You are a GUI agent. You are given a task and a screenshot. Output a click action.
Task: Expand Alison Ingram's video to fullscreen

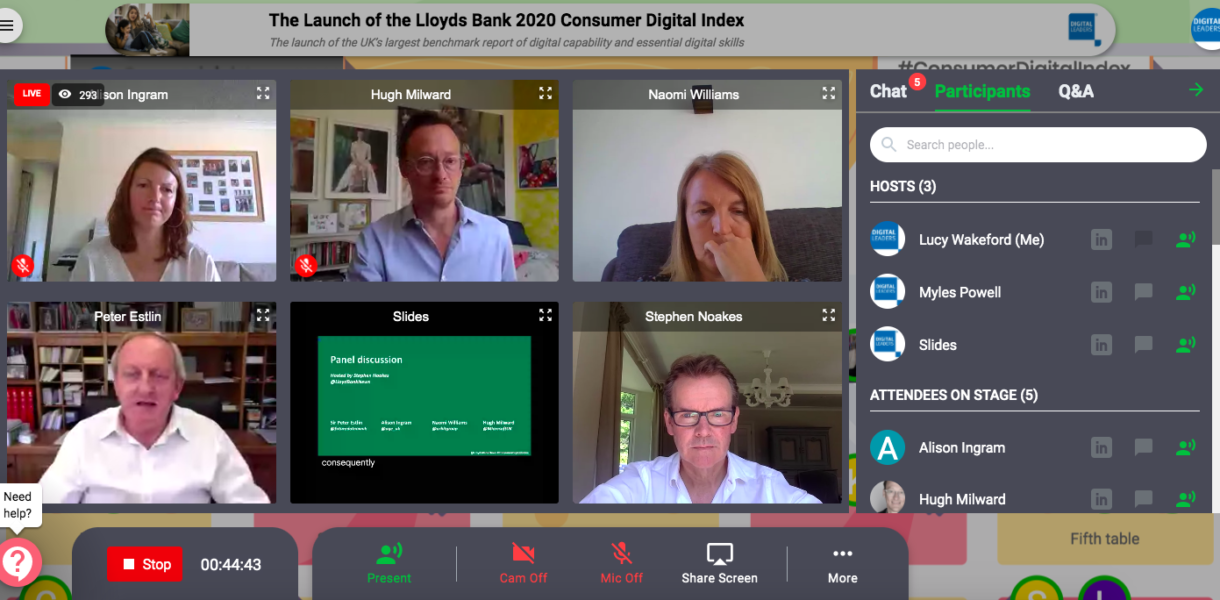[263, 93]
